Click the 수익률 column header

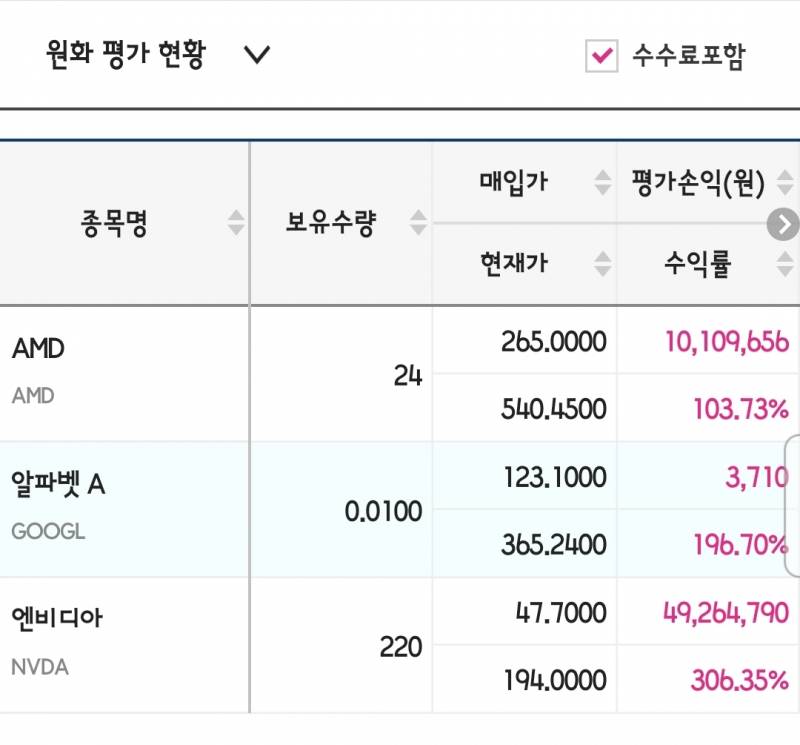pyautogui.click(x=697, y=264)
